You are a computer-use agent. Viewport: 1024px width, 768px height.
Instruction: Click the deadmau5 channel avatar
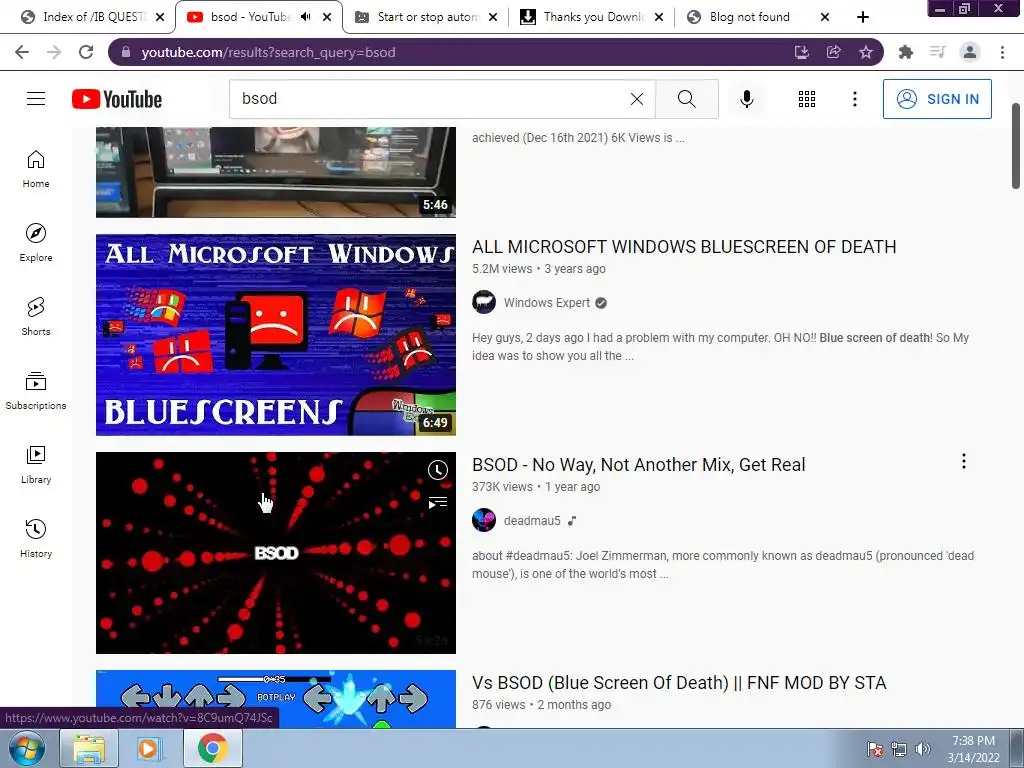484,520
